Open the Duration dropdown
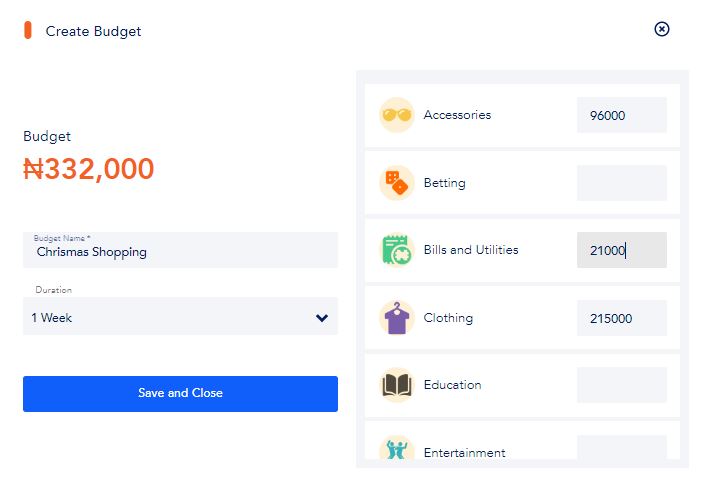This screenshot has width=707, height=480. 180,317
